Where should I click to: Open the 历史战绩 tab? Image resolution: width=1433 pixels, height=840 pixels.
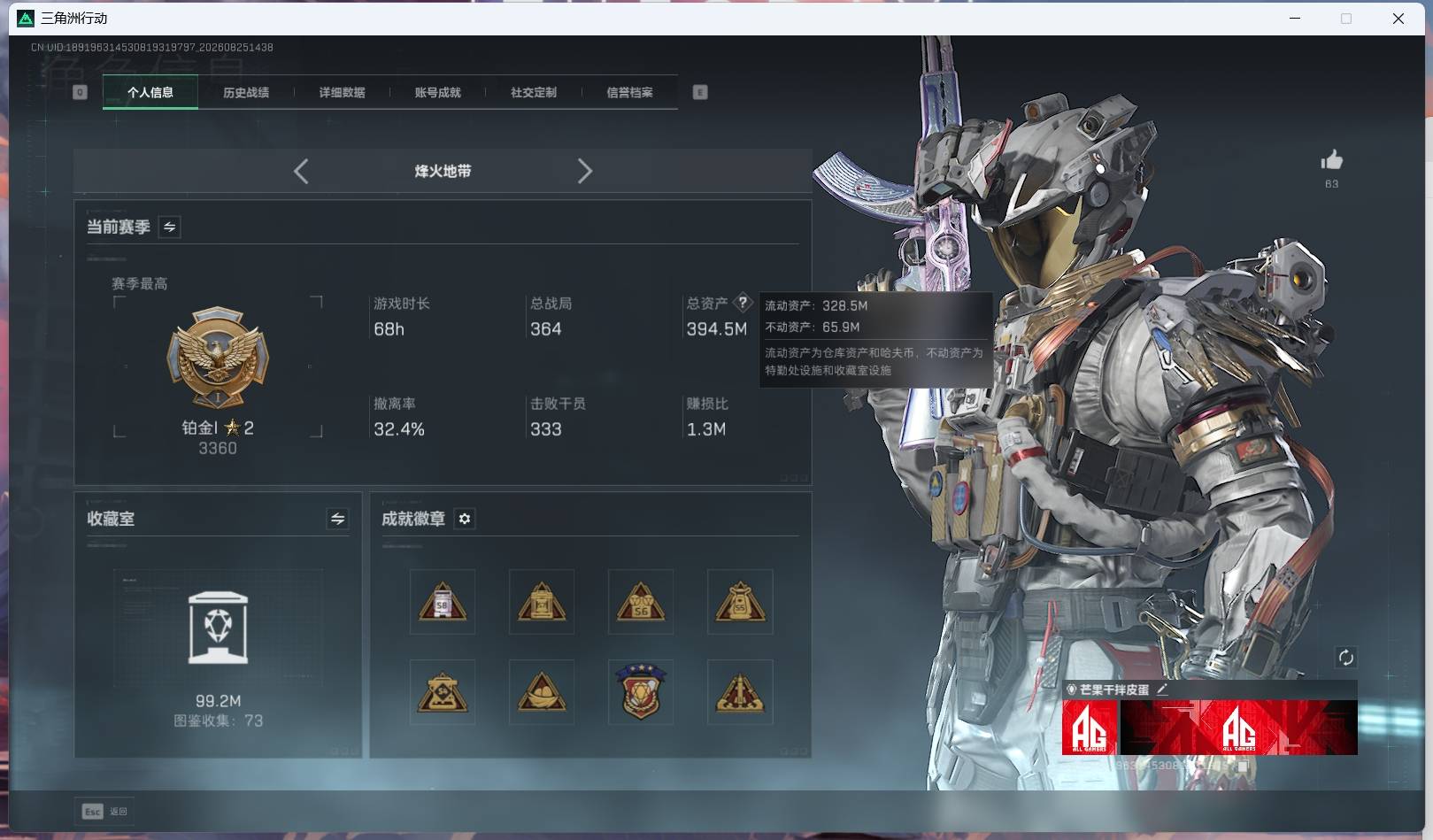(x=246, y=92)
